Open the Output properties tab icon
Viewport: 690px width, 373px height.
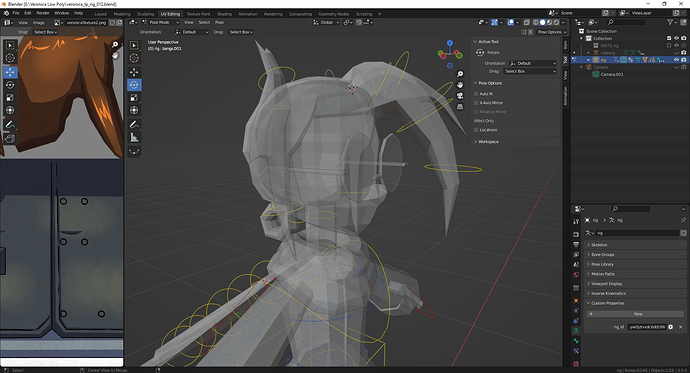point(576,244)
